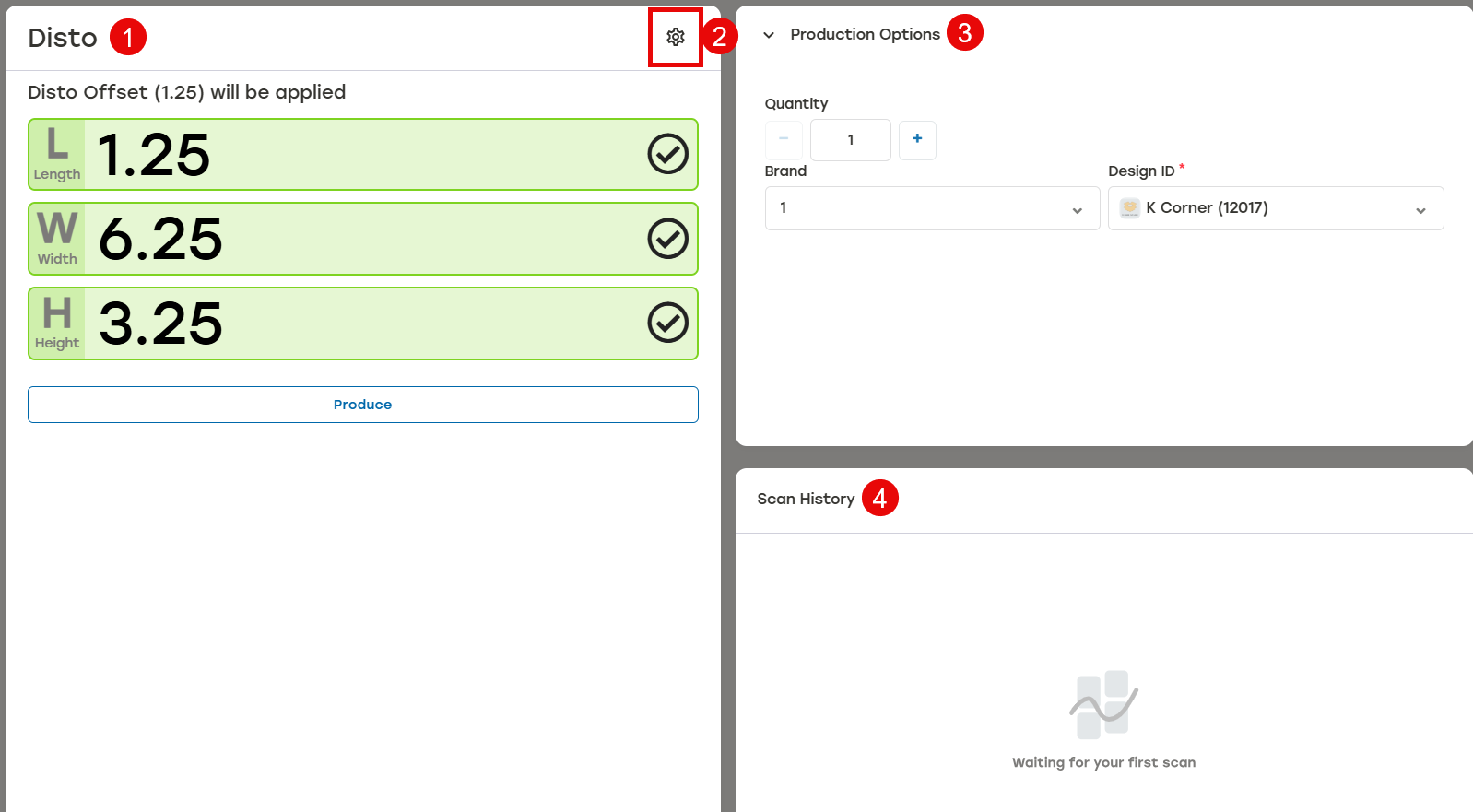This screenshot has width=1473, height=812.
Task: Open the Brand dropdown
Action: [932, 208]
